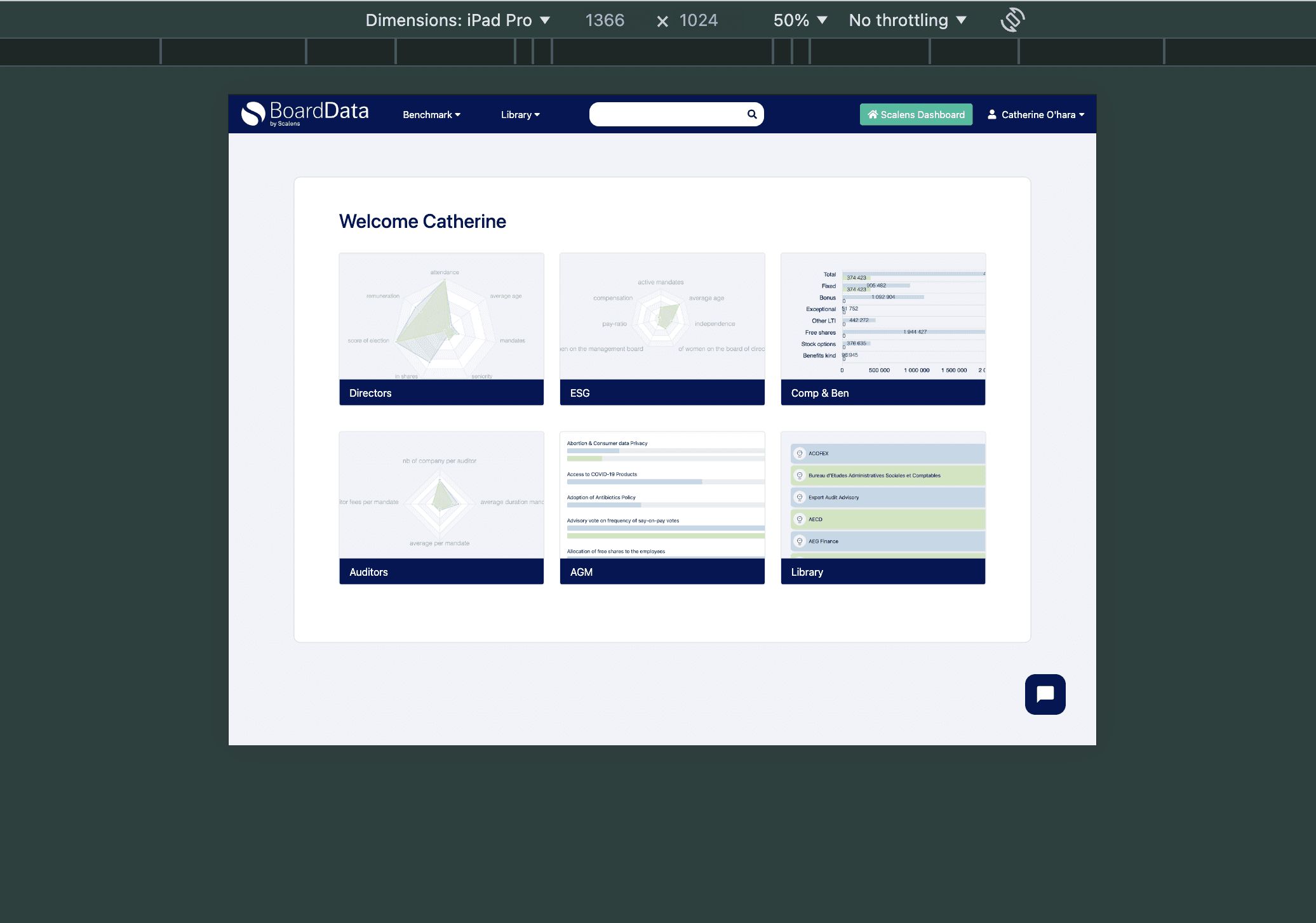Click the Scalens Dashboard button
Screen dimensions: 1316x923
[916, 114]
